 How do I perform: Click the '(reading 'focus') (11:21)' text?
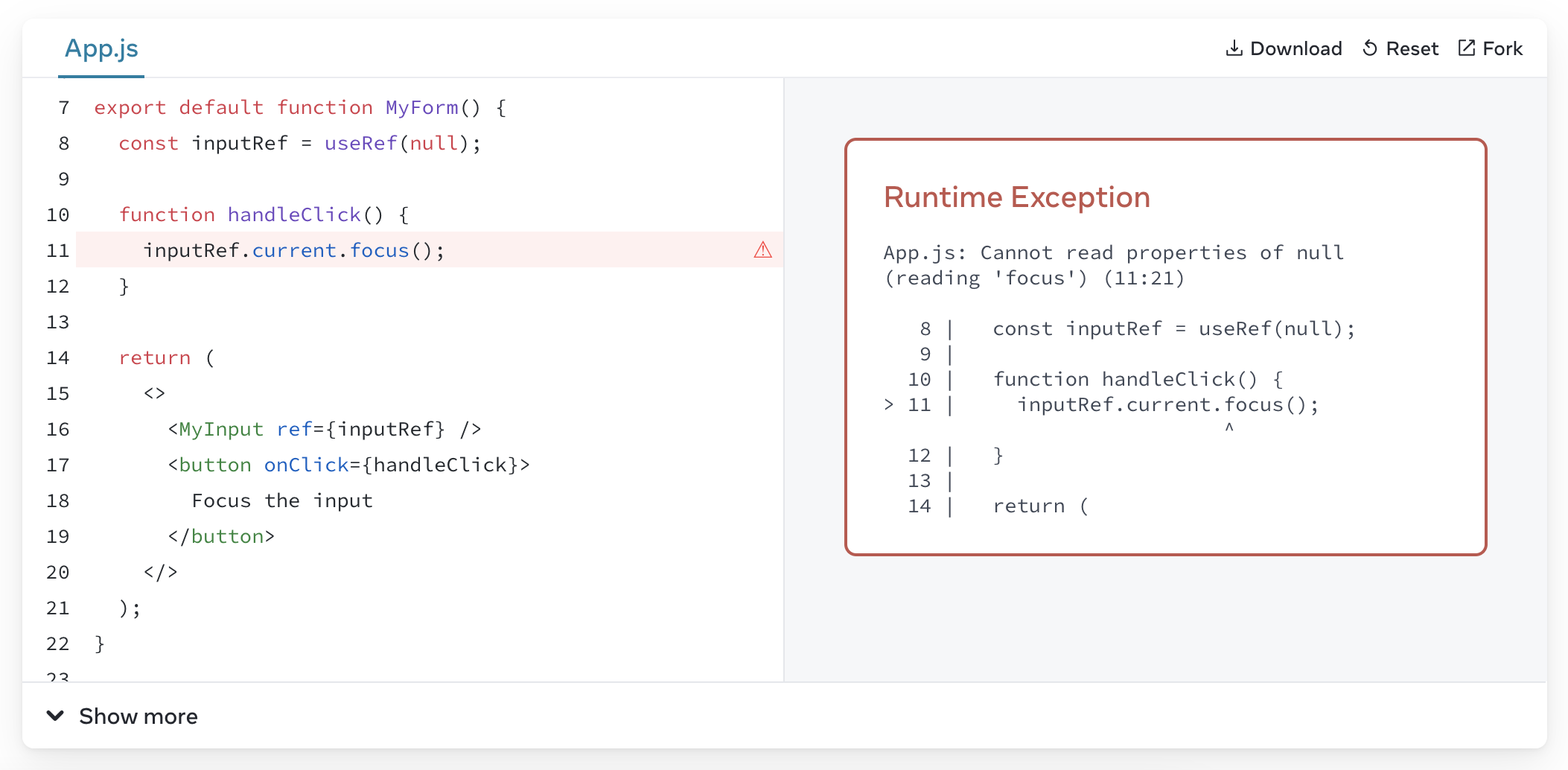click(1034, 278)
